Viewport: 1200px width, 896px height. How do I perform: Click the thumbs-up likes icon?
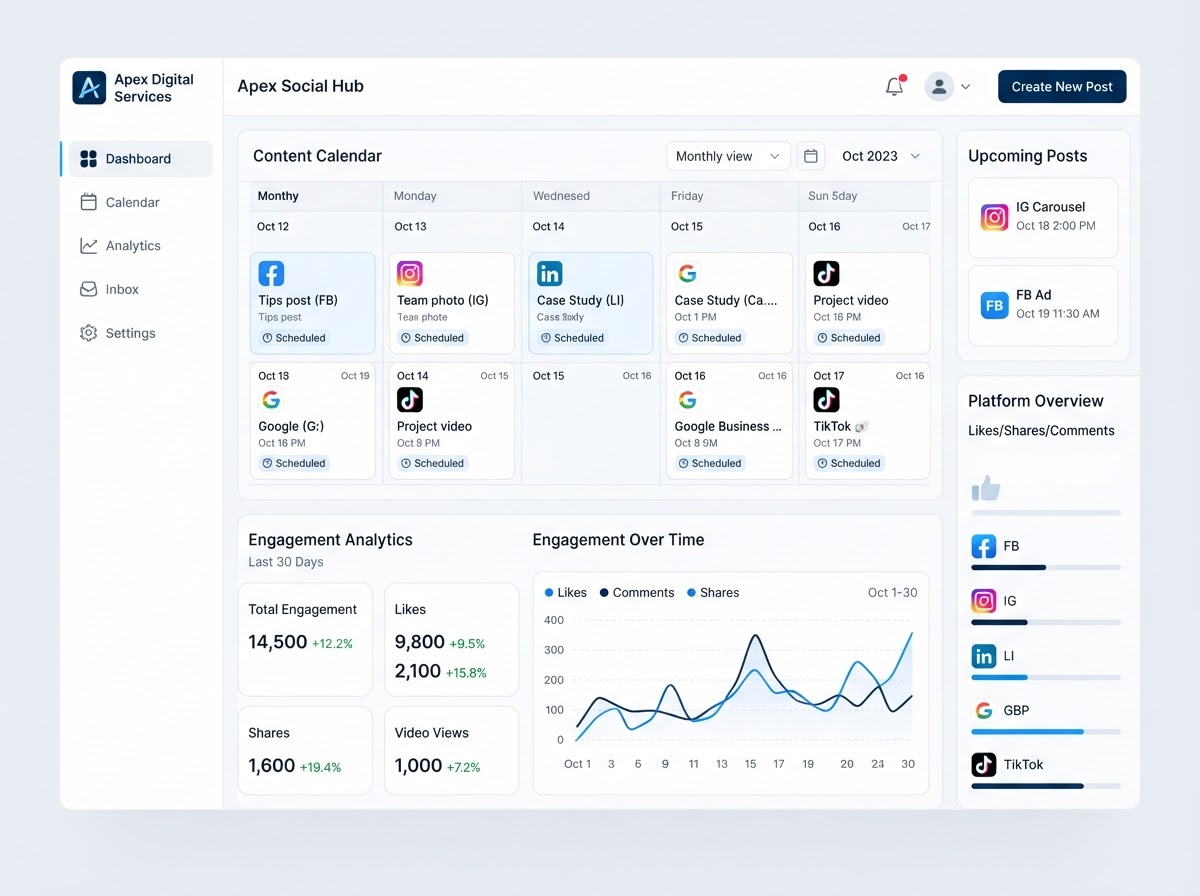click(x=986, y=489)
